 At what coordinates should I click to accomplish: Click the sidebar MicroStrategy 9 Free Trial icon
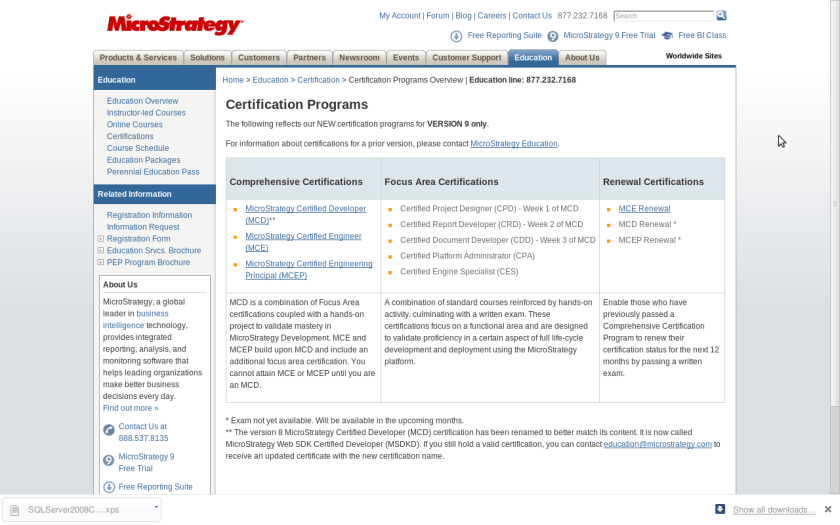(109, 461)
